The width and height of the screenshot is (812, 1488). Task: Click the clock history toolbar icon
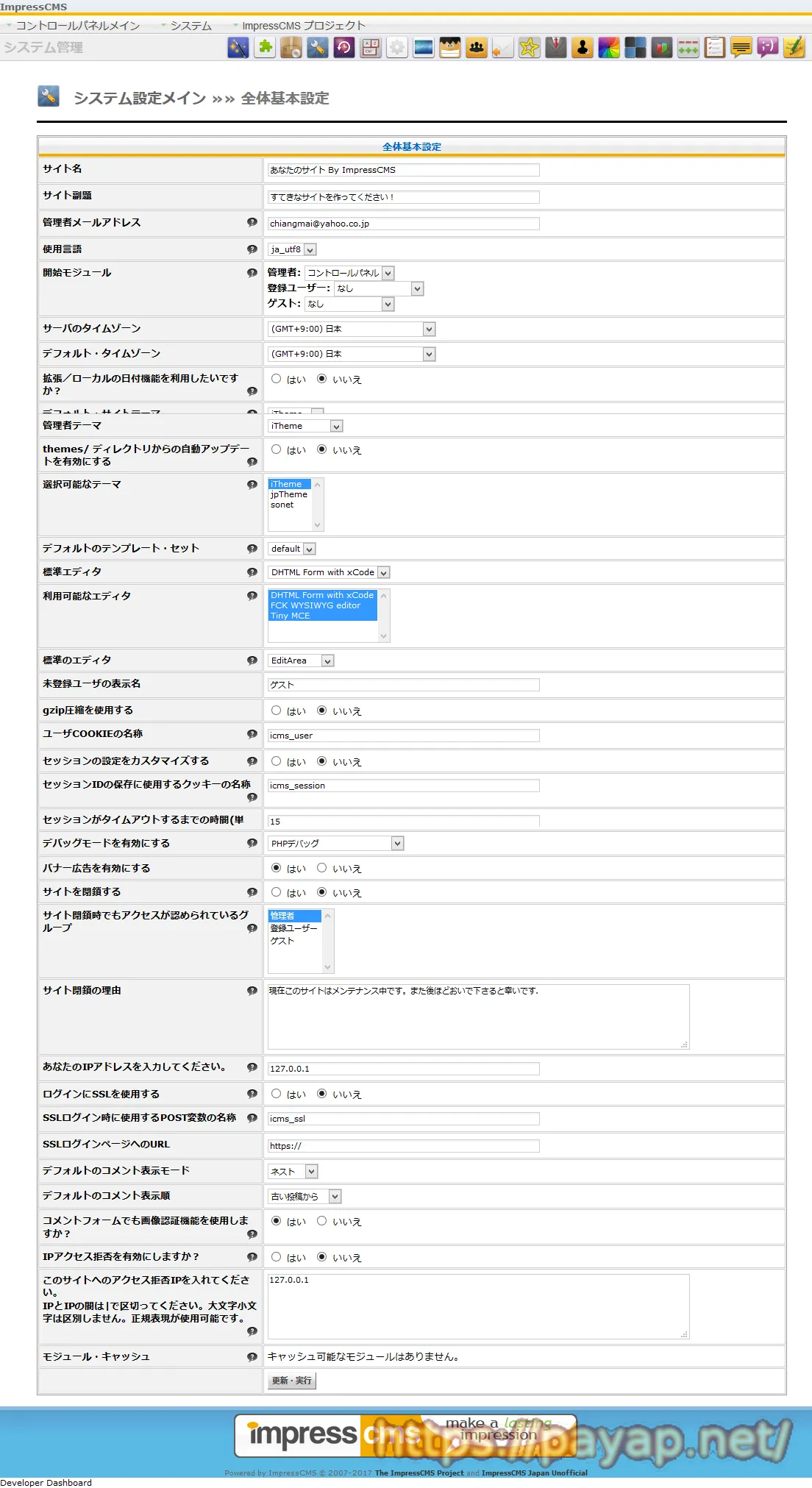point(344,48)
